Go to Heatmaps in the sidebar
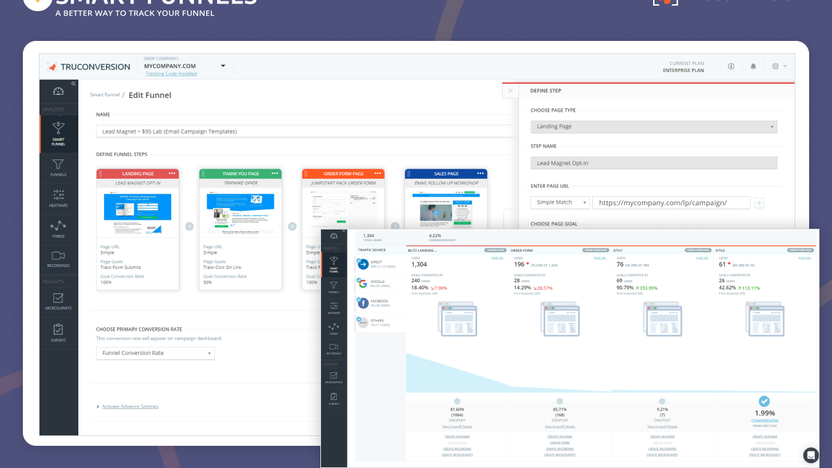Screen dimensions: 832x468 (58, 197)
